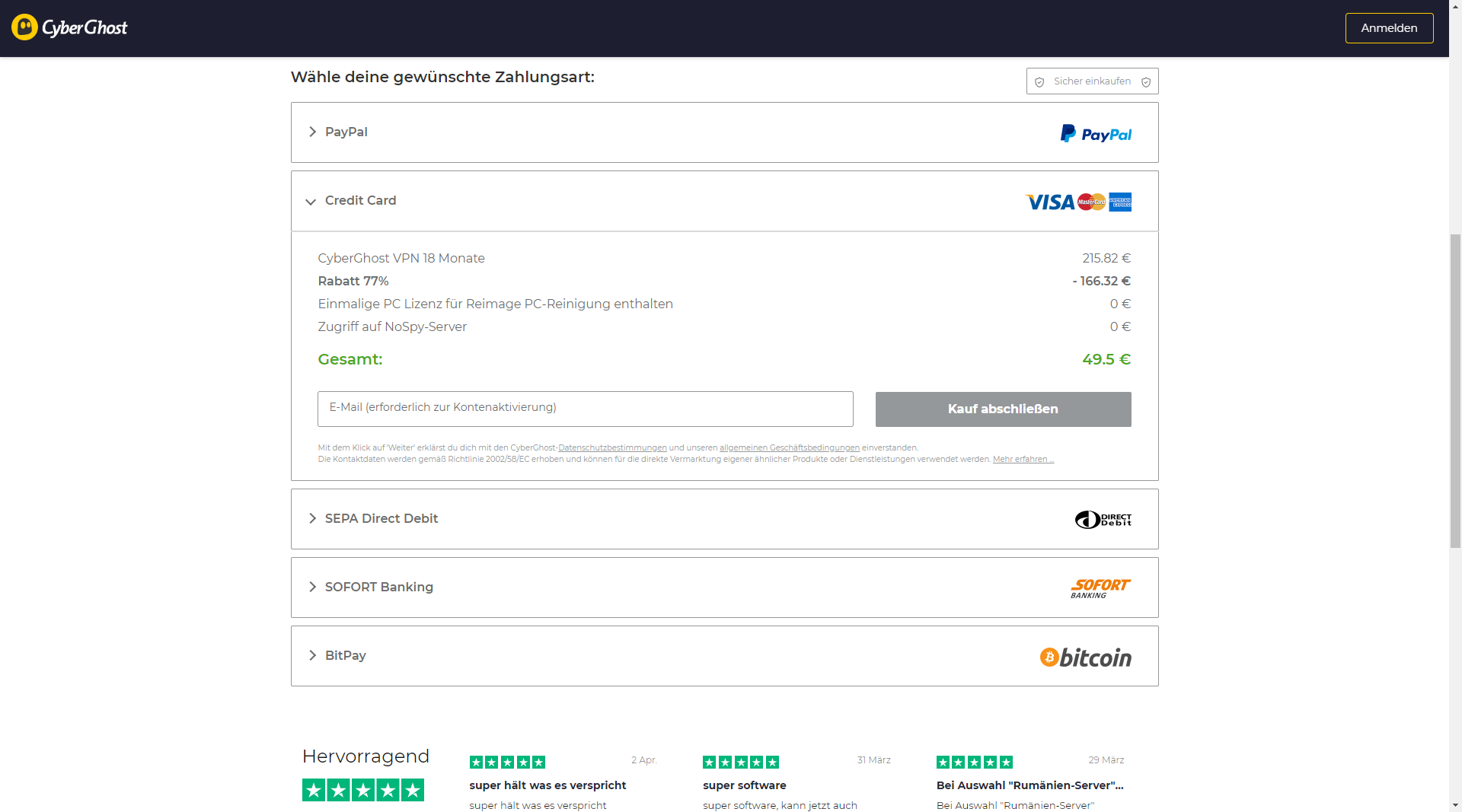1462x812 pixels.
Task: Expand the PayPal payment option
Action: pyautogui.click(x=312, y=132)
